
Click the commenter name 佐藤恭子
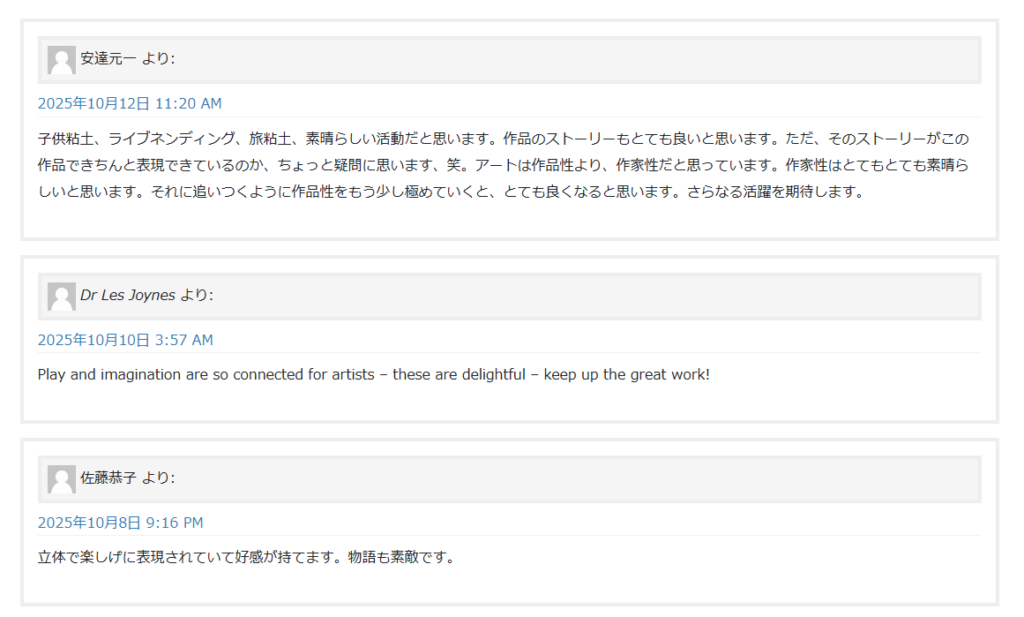pos(108,479)
